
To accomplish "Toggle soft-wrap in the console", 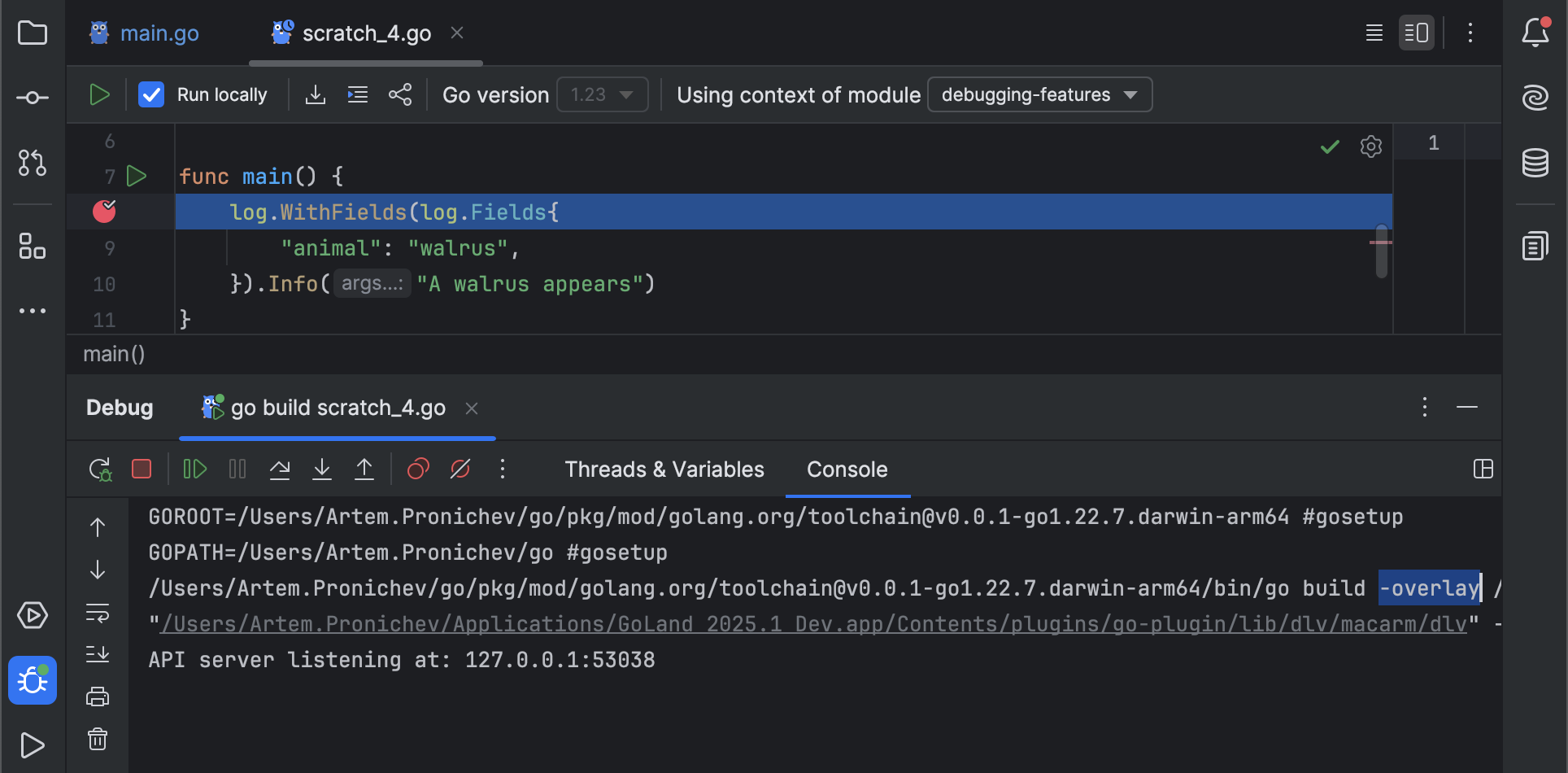I will point(98,613).
